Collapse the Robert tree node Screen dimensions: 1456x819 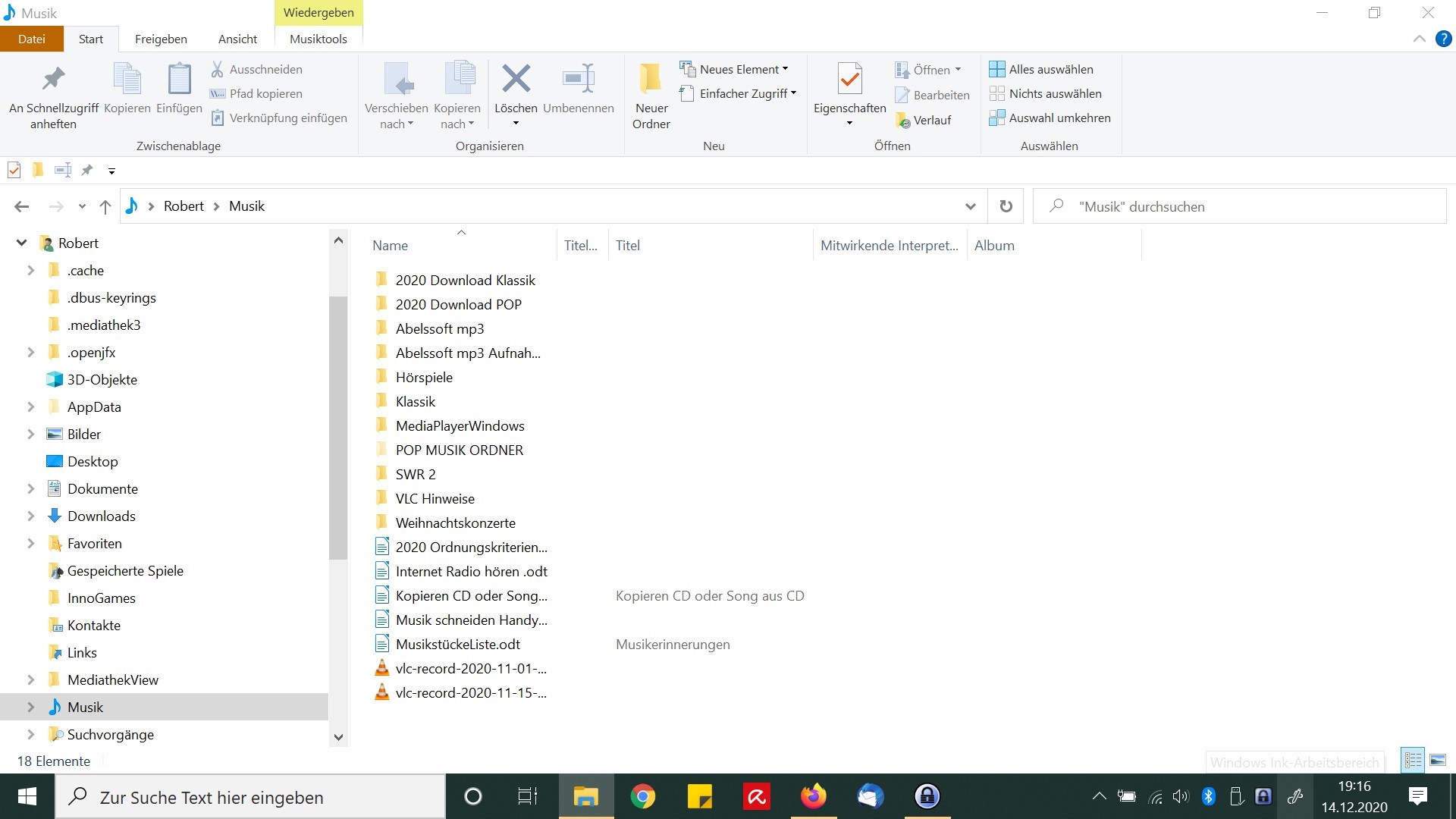click(22, 243)
